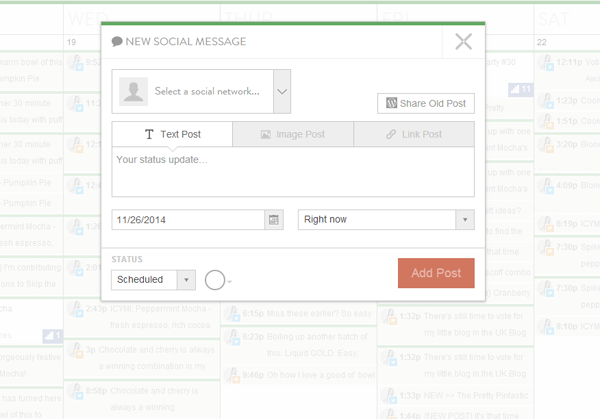The image size is (600, 419).
Task: Click the arrow on the 'Right now' selector
Action: tap(465, 220)
